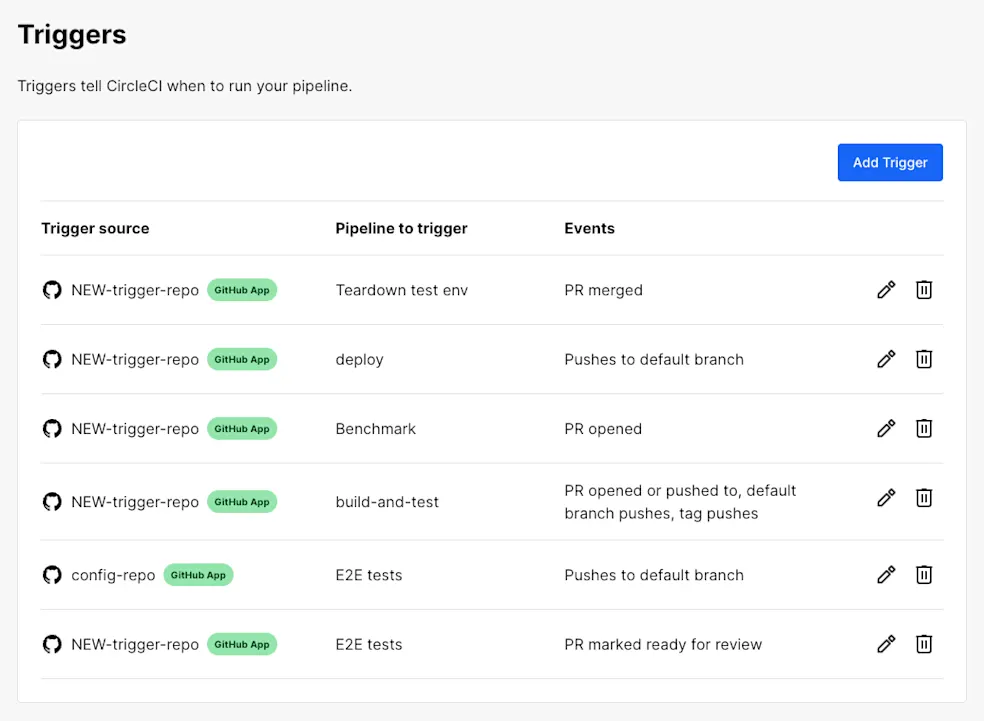
Task: Click the GitHub App badge next to config-repo
Action: tap(198, 575)
